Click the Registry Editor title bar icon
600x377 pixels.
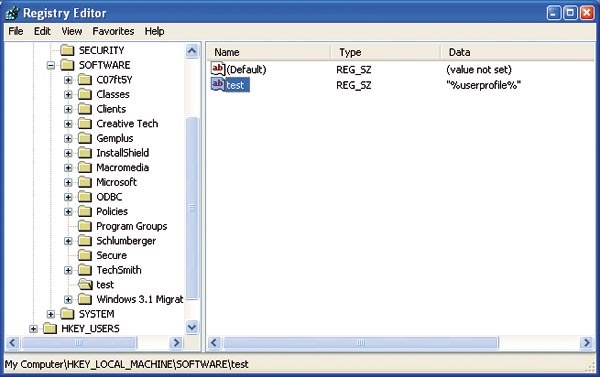pyautogui.click(x=13, y=13)
